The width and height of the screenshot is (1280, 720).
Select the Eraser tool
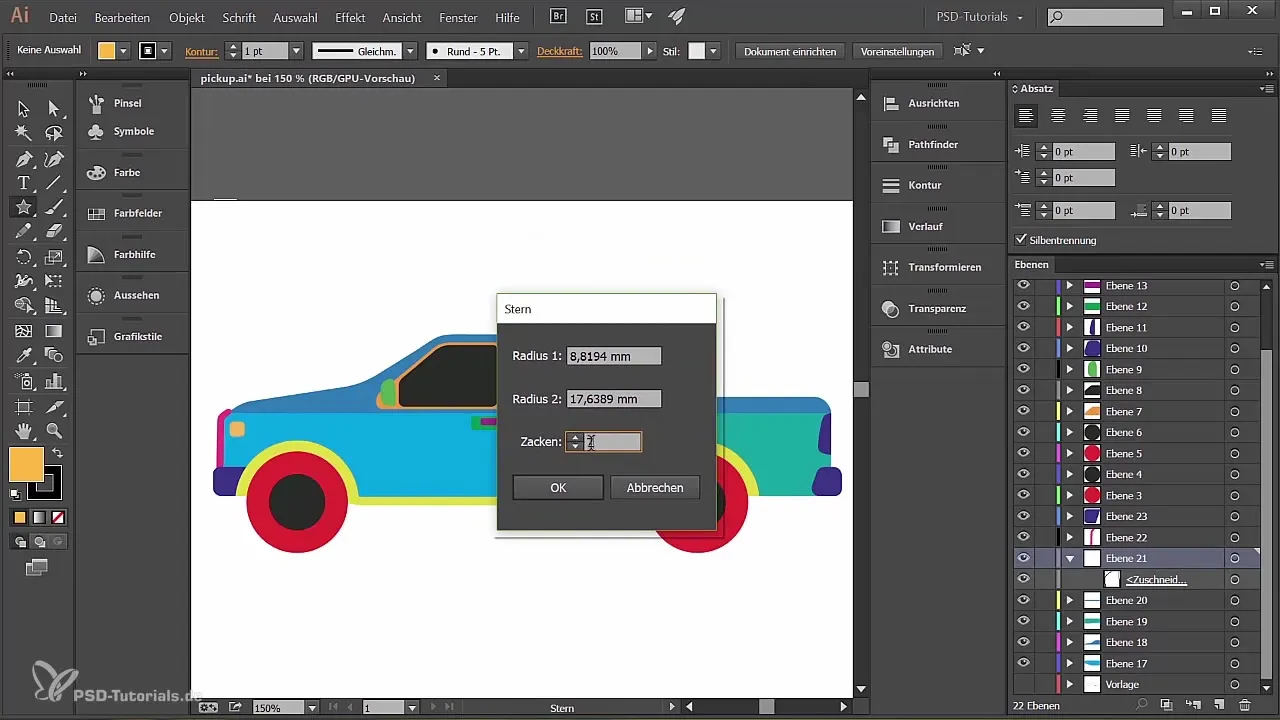(x=54, y=231)
